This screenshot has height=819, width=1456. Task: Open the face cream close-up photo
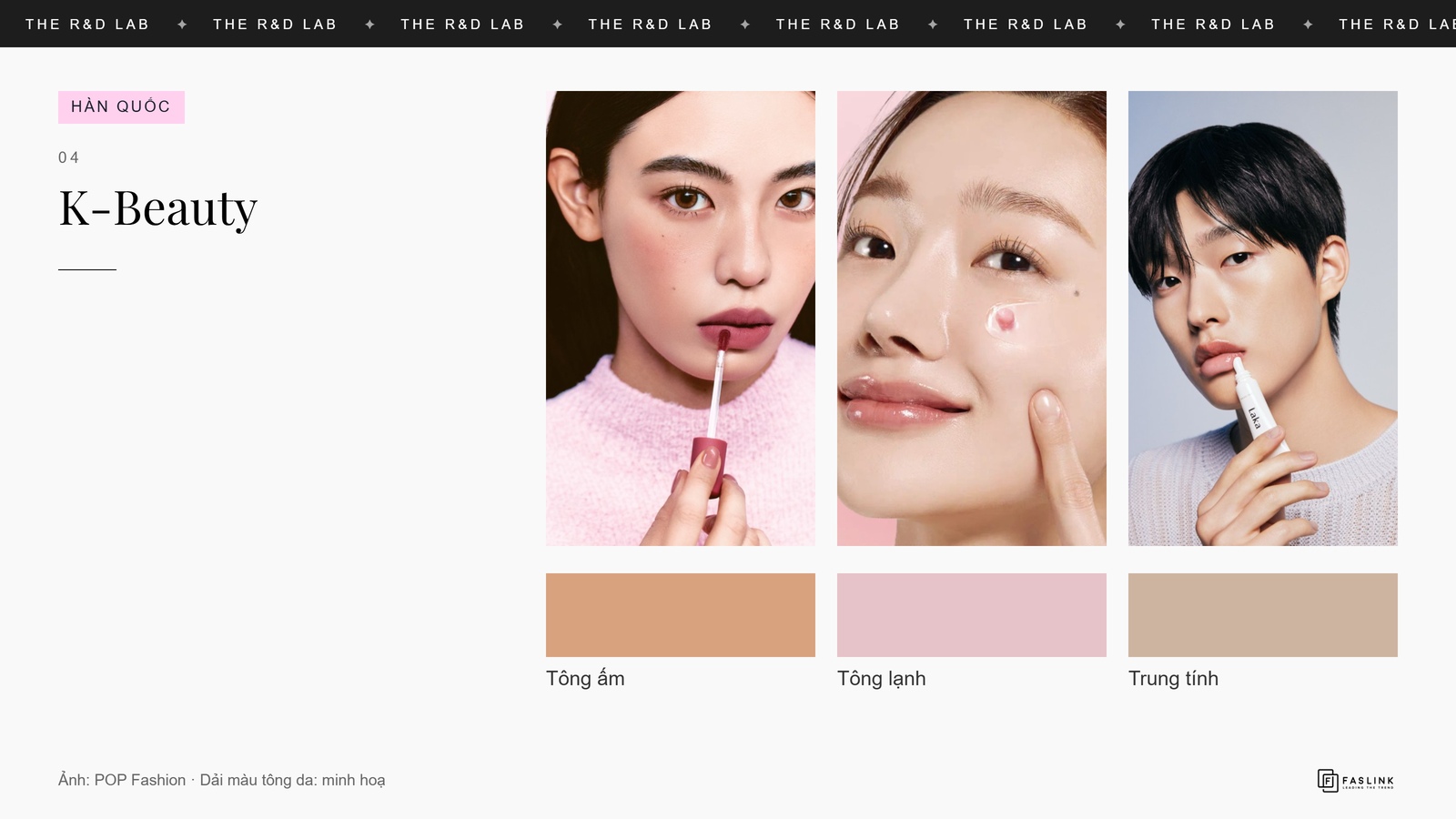[x=972, y=318]
